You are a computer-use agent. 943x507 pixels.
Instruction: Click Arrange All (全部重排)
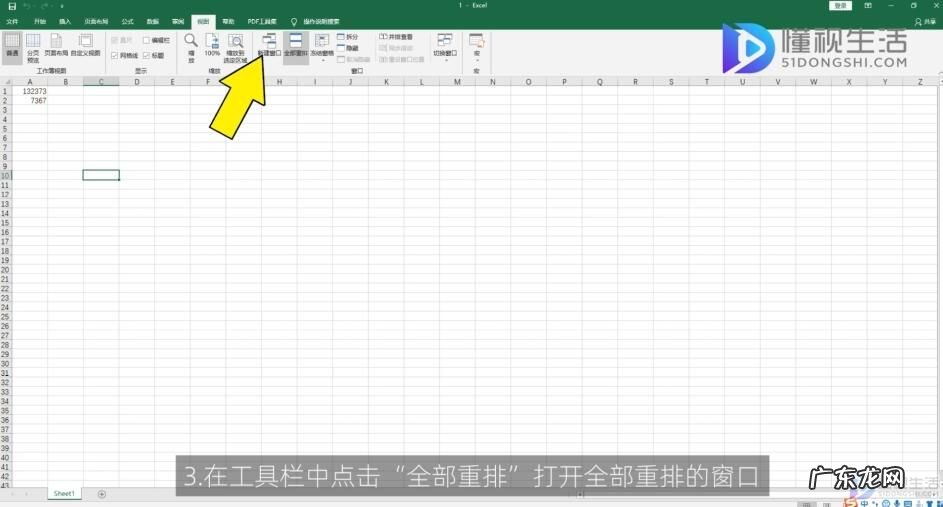tap(295, 46)
